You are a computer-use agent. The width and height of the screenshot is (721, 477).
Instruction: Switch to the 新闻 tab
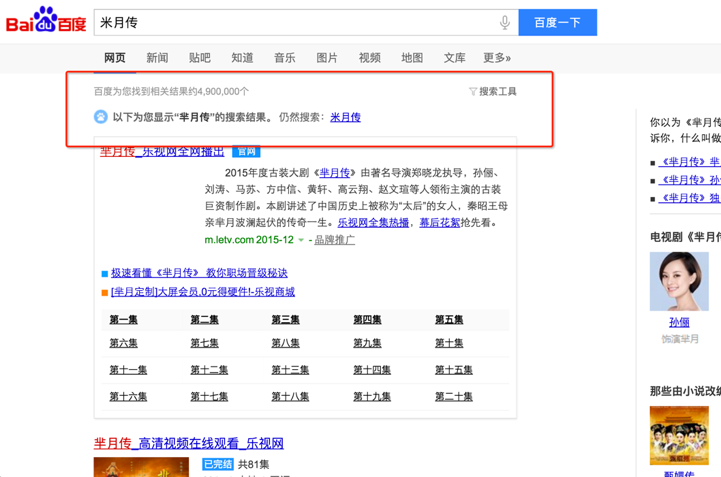(x=157, y=58)
